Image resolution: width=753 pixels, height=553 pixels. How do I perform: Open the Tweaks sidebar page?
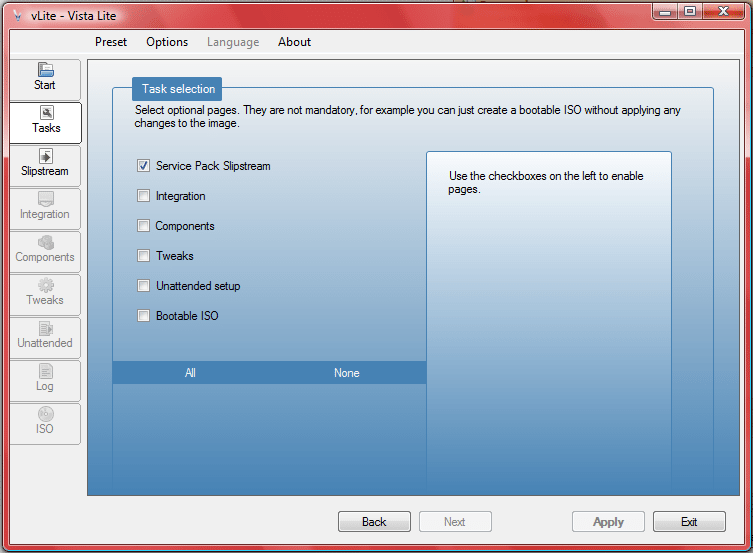(x=45, y=294)
